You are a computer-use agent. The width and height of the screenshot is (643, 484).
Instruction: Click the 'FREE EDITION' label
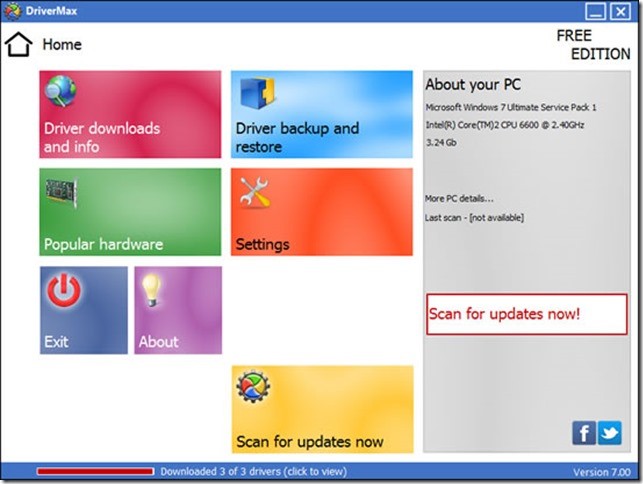(x=593, y=45)
